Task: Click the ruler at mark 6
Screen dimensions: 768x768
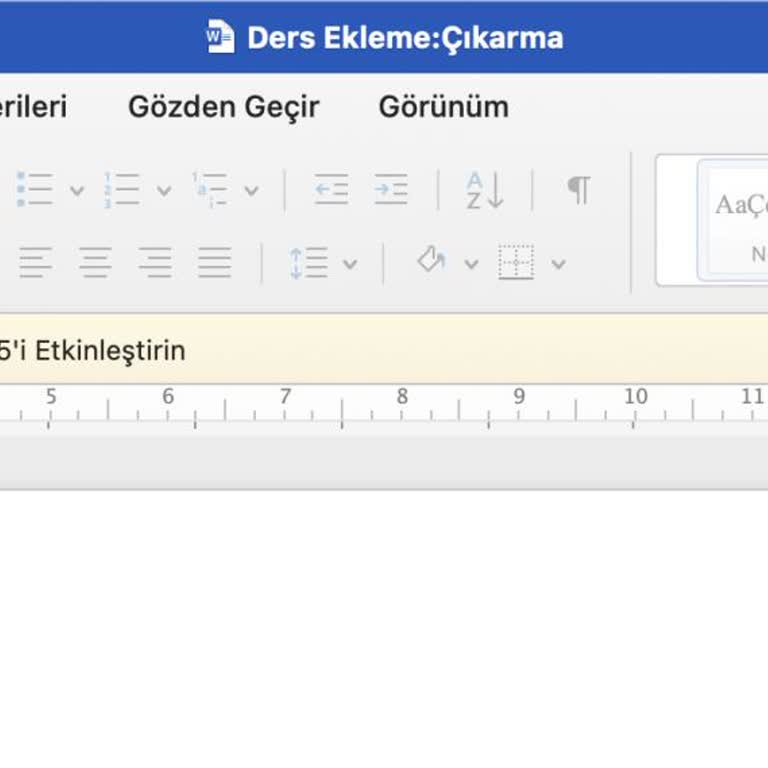Action: [x=168, y=396]
